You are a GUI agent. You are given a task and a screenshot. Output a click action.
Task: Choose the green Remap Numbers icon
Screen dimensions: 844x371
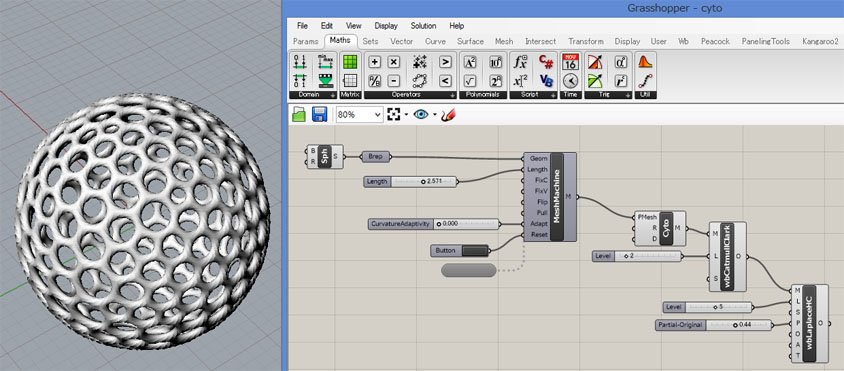click(325, 81)
